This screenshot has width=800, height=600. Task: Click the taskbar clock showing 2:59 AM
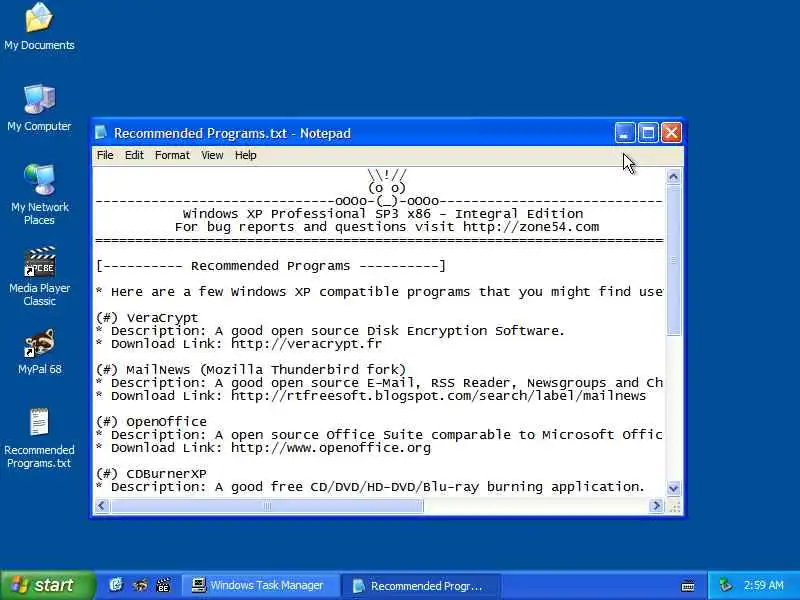click(763, 585)
